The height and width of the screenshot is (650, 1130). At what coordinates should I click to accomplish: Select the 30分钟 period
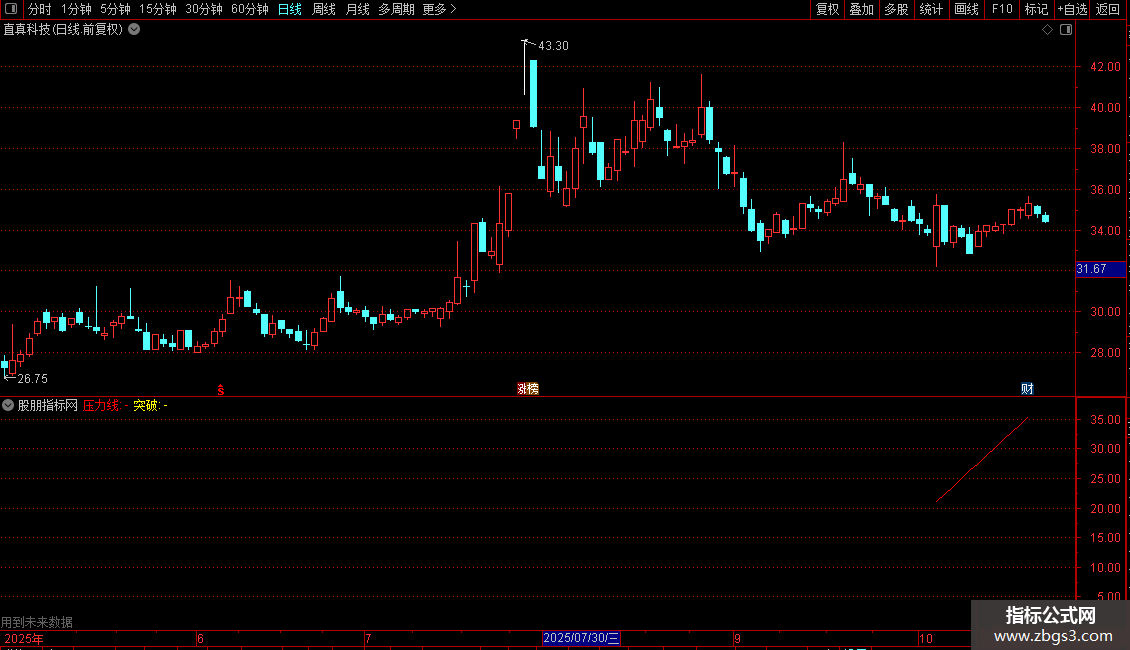click(204, 9)
